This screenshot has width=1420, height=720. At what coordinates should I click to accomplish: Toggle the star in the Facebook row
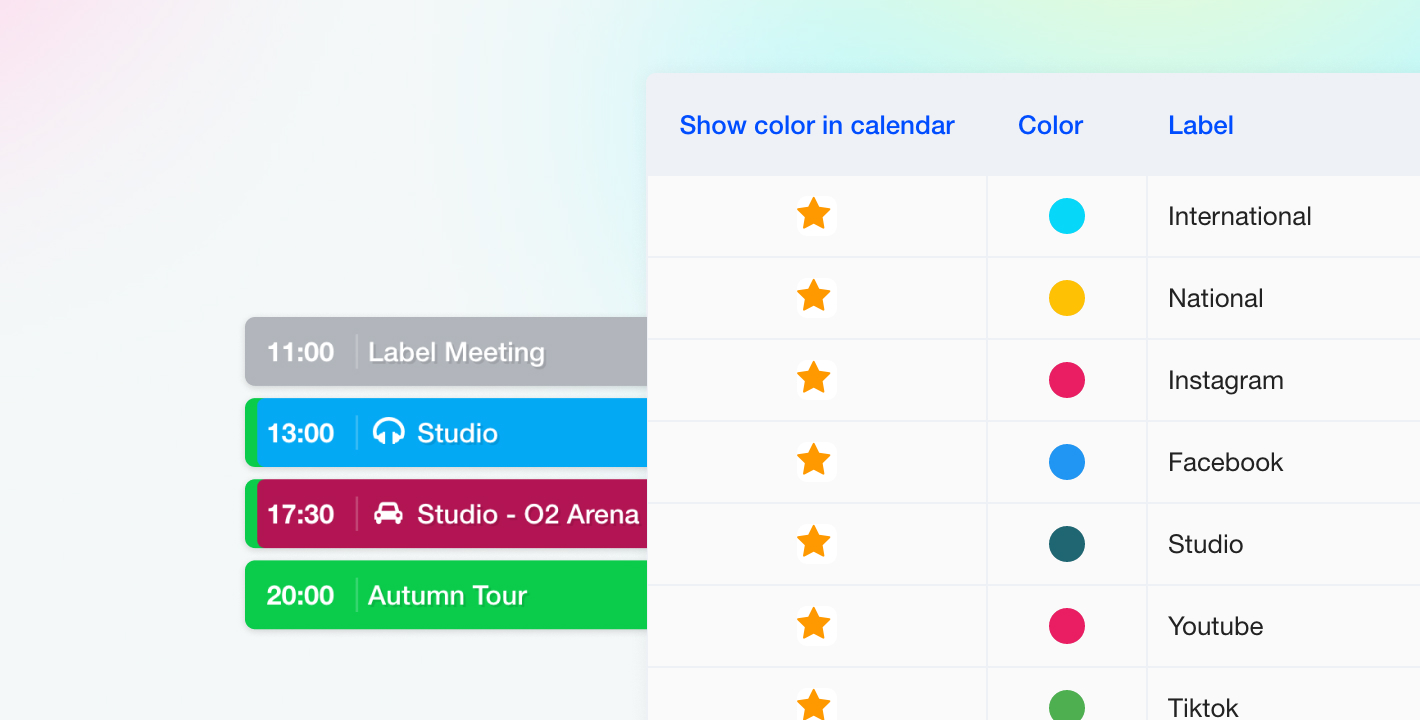pyautogui.click(x=814, y=461)
